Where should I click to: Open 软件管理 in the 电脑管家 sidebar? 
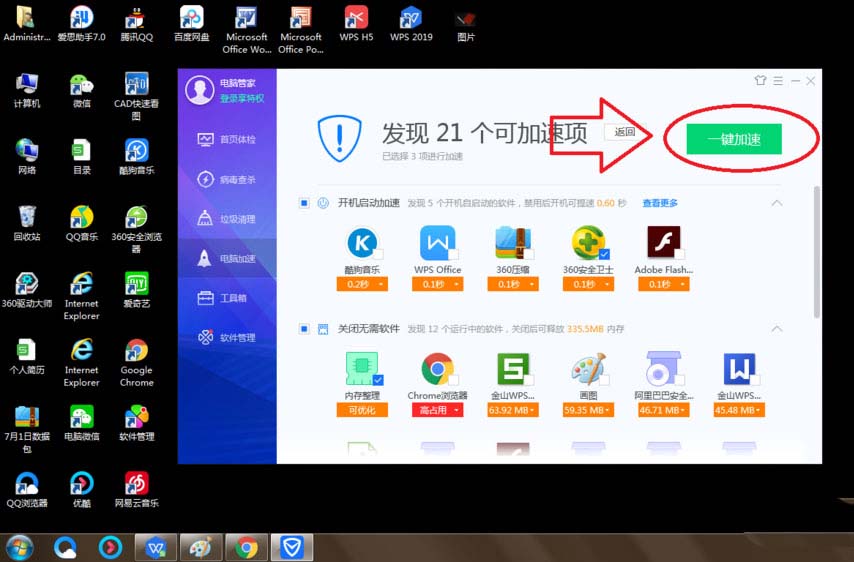(226, 338)
